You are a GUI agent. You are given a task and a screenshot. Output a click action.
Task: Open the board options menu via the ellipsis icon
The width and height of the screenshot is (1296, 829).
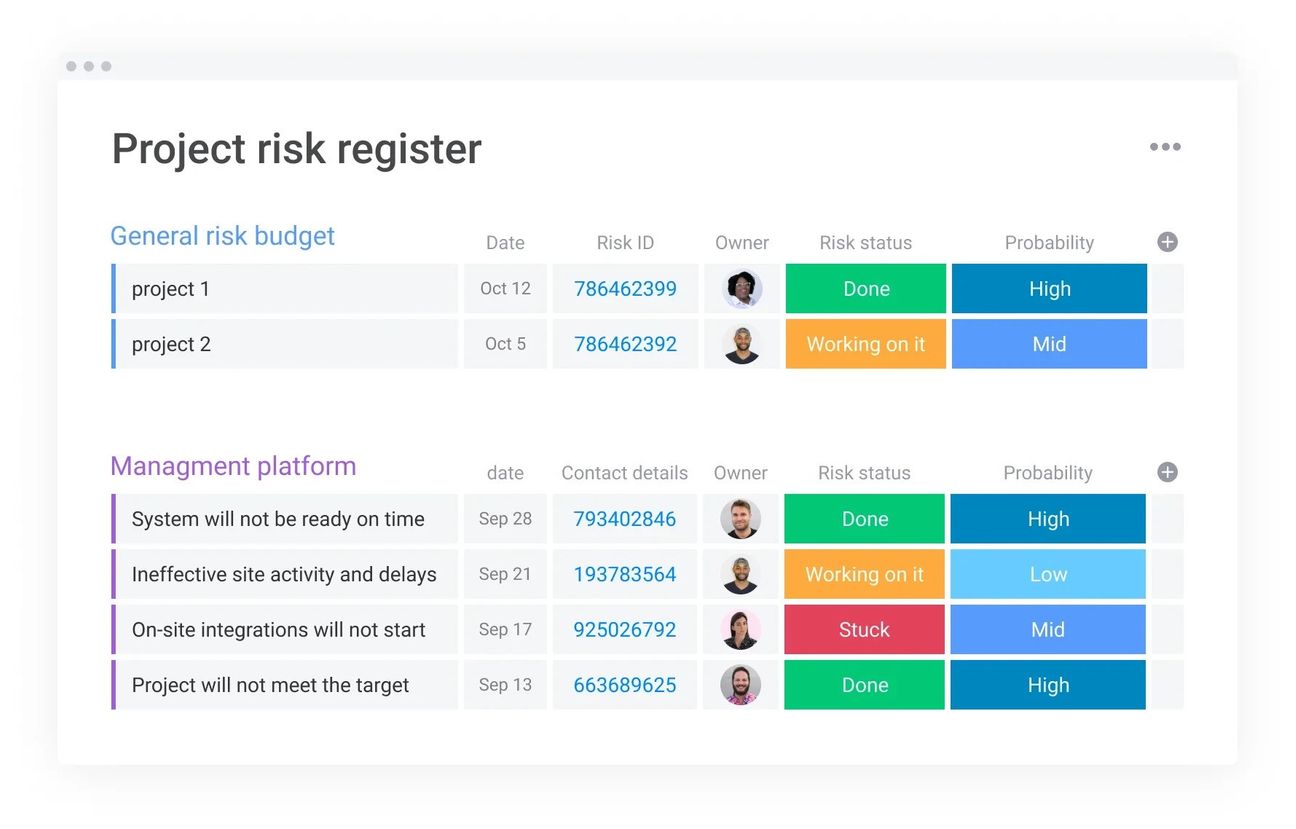[1165, 147]
